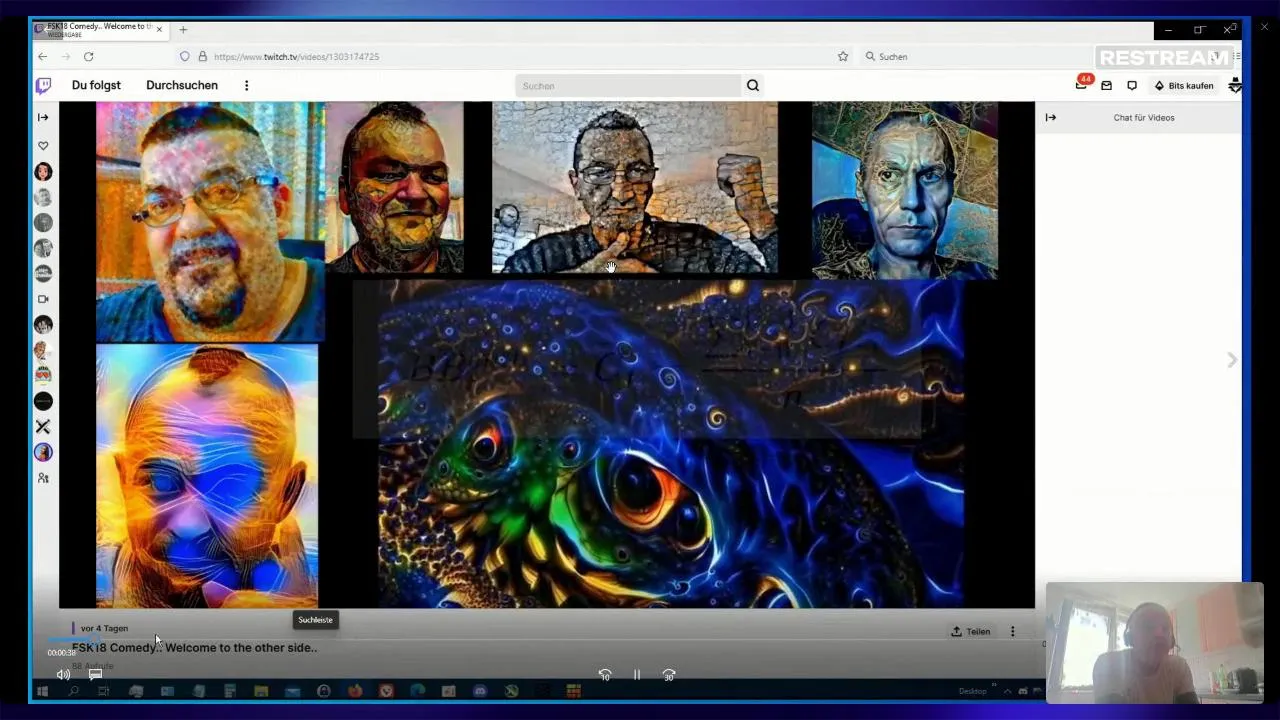The width and height of the screenshot is (1280, 720).
Task: Open the shield tracking protection icon
Action: pos(185,57)
